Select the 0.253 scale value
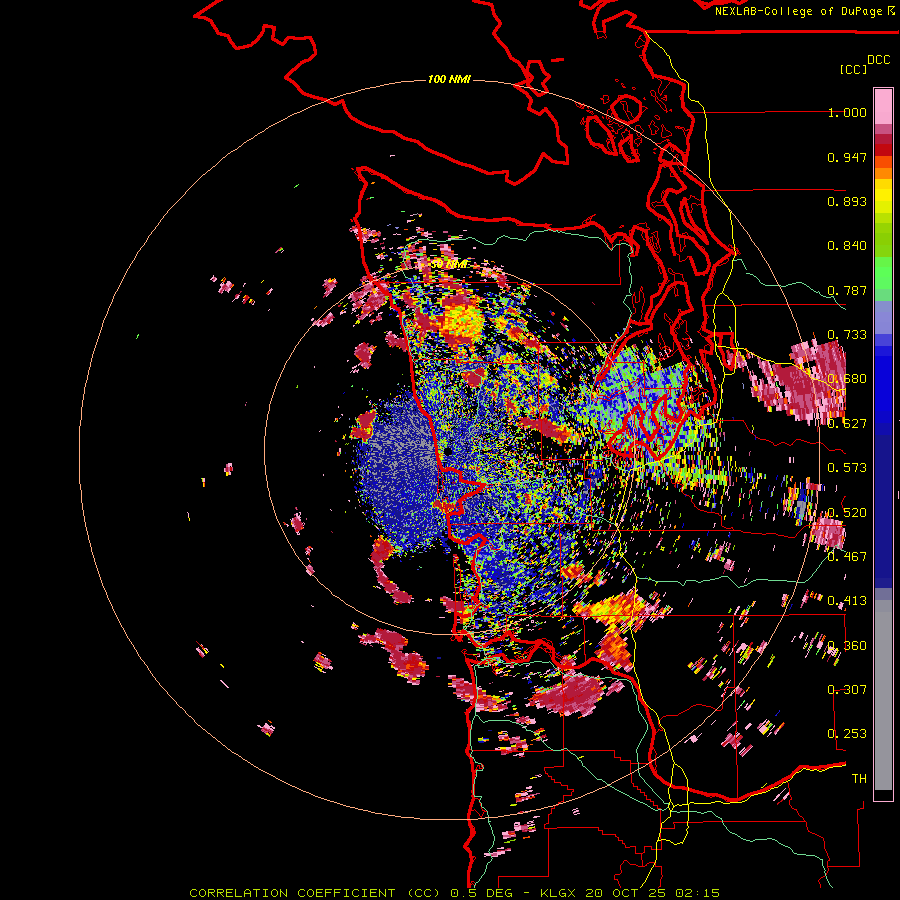This screenshot has width=900, height=900. (847, 734)
